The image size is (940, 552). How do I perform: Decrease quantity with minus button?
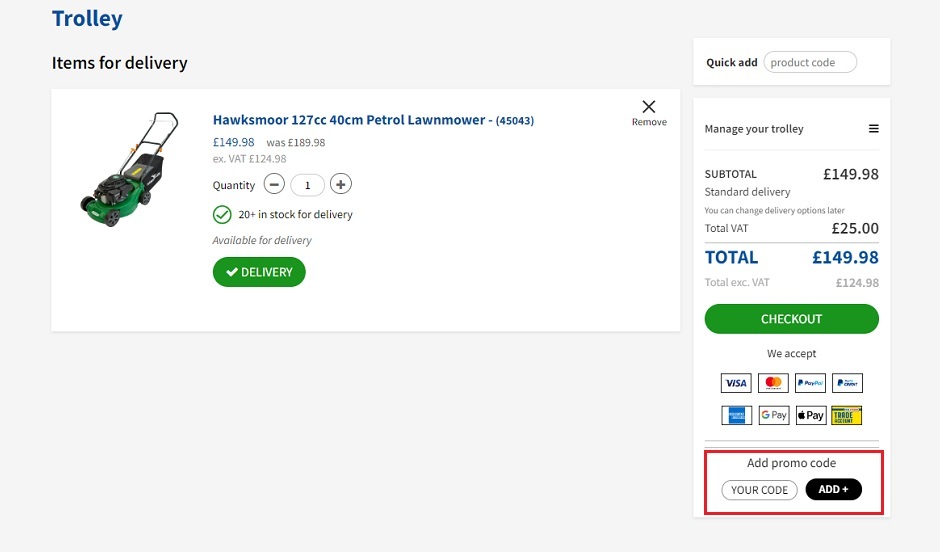(x=274, y=184)
